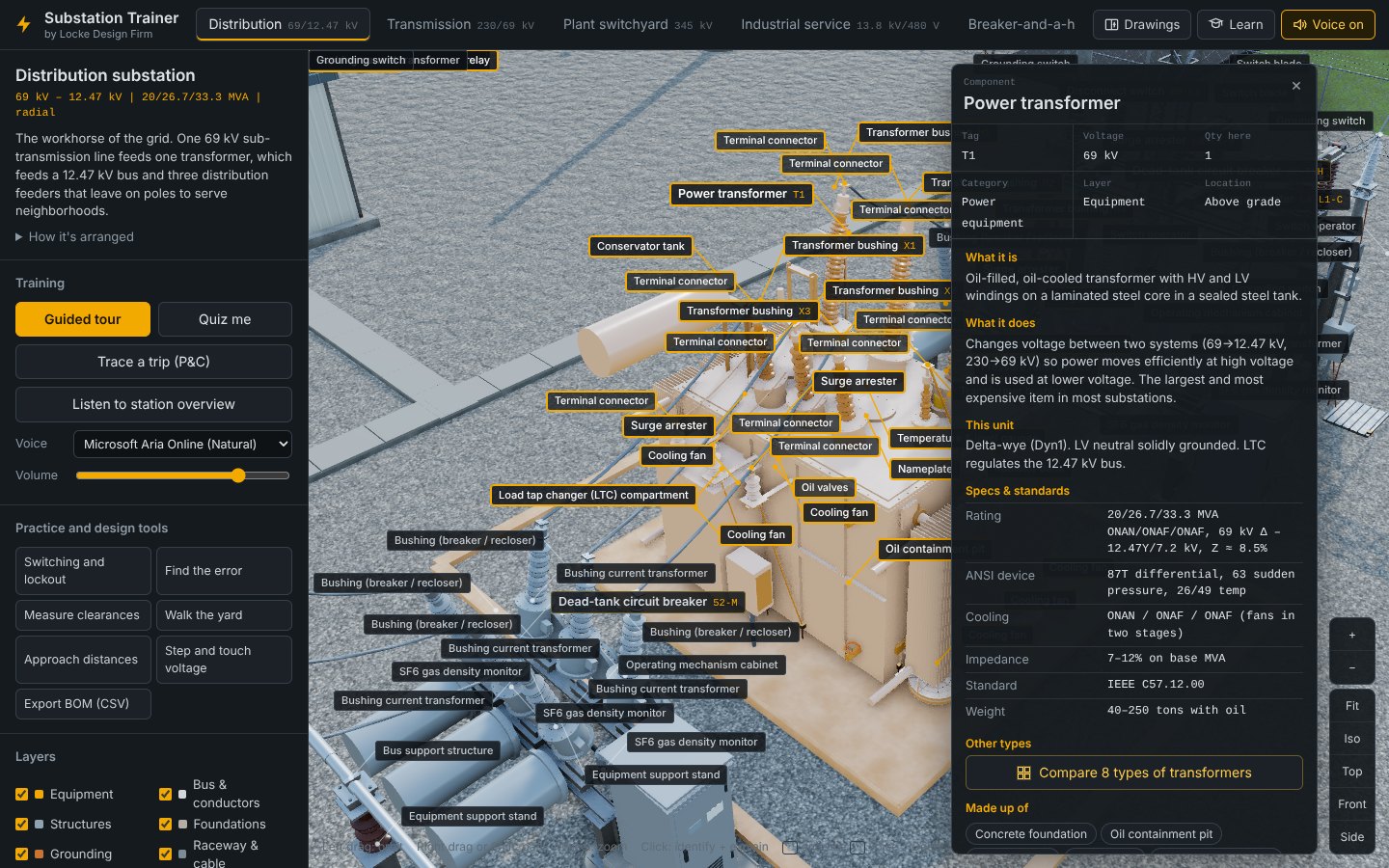Viewport: 1389px width, 868px height.
Task: Turn off the Voice on speaker toggle
Action: pyautogui.click(x=1327, y=25)
